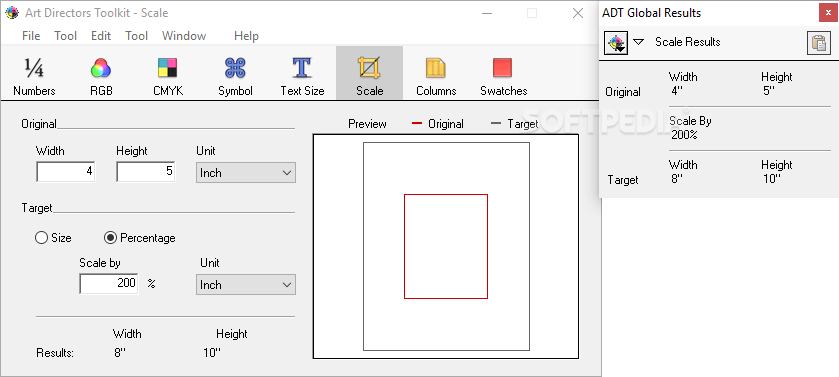Open the Window menu
The width and height of the screenshot is (839, 377).
(x=184, y=36)
